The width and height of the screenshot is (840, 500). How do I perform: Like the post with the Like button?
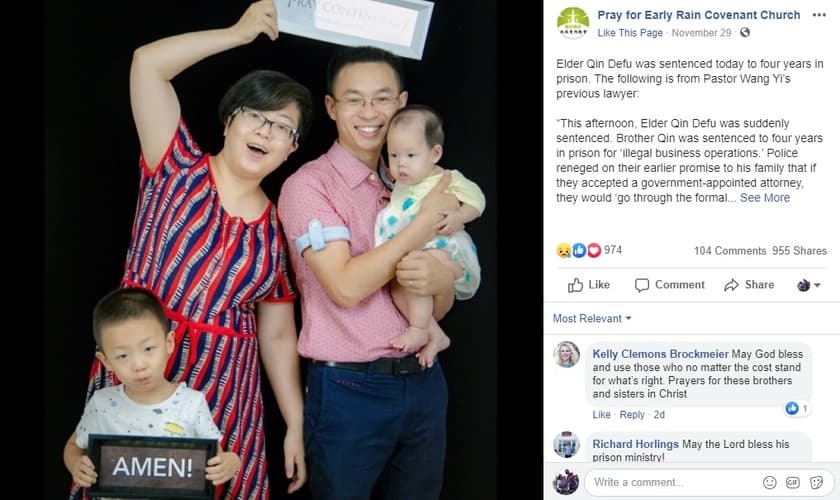[589, 285]
